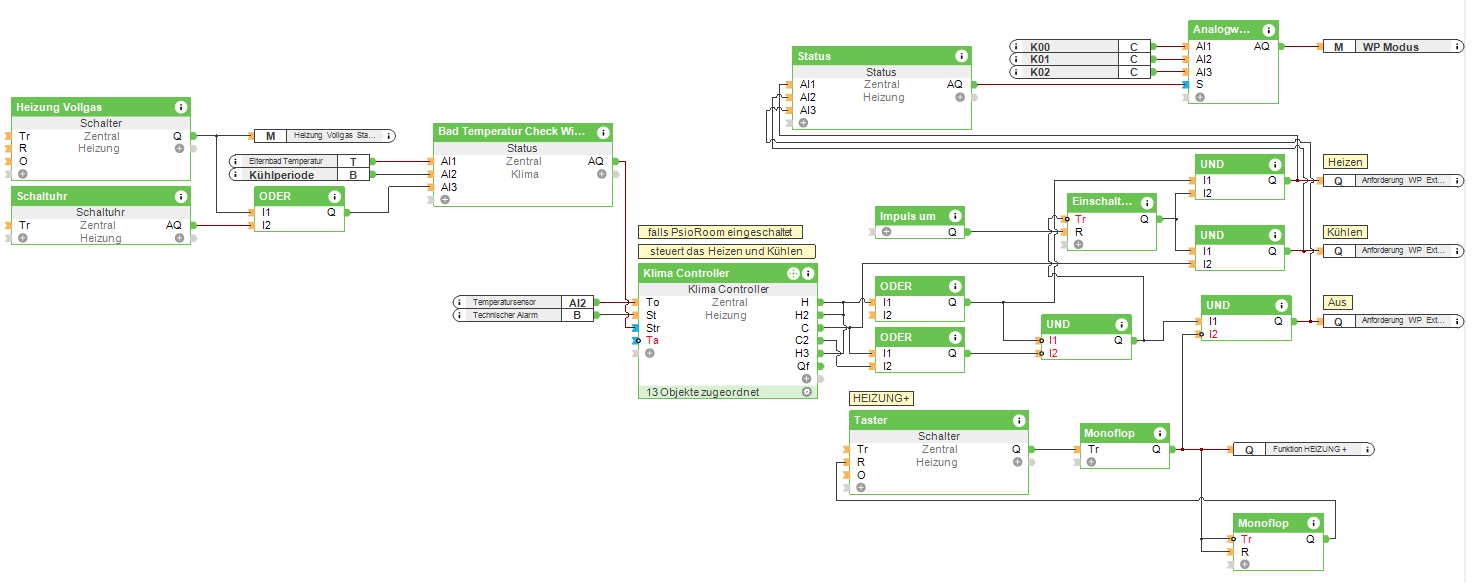Click info icon on Temperatursensor input
This screenshot has height=583, width=1481.
(x=461, y=301)
